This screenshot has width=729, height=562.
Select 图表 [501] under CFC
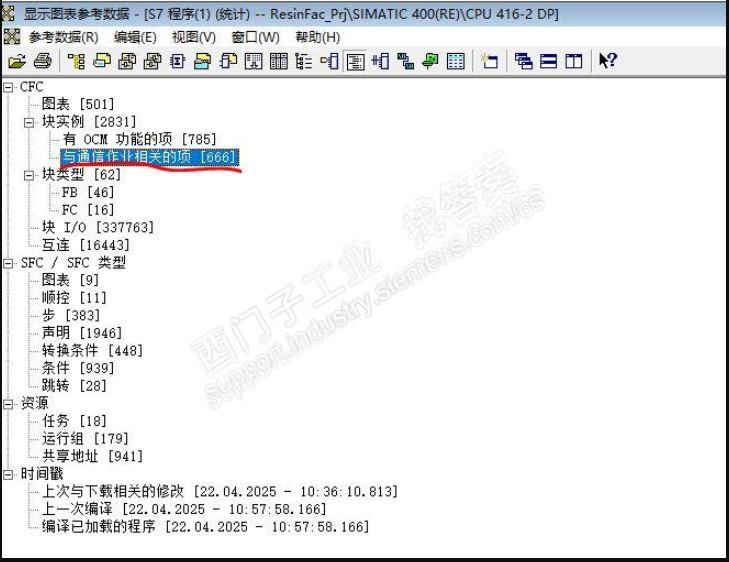[x=78, y=104]
